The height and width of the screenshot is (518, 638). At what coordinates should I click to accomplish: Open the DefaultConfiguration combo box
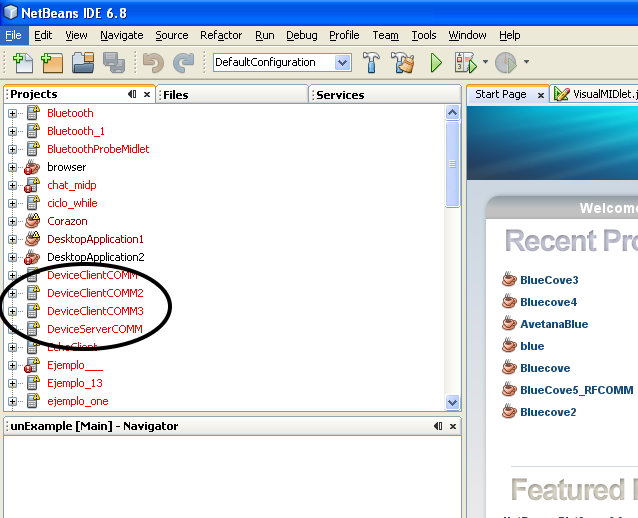pos(282,63)
